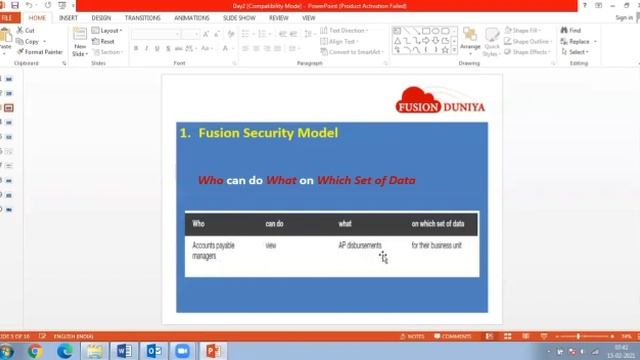Open Shape Effects options

point(527,52)
